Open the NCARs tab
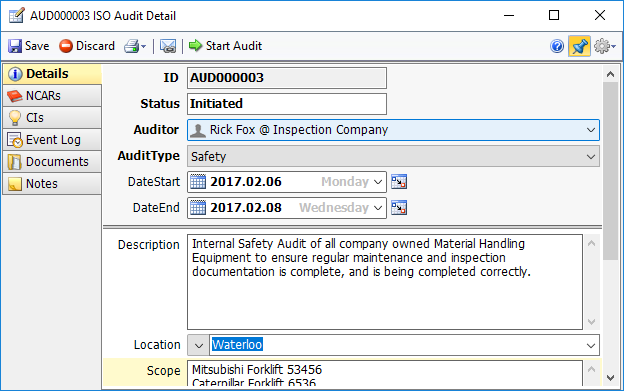624x391 pixels. pyautogui.click(x=52, y=96)
